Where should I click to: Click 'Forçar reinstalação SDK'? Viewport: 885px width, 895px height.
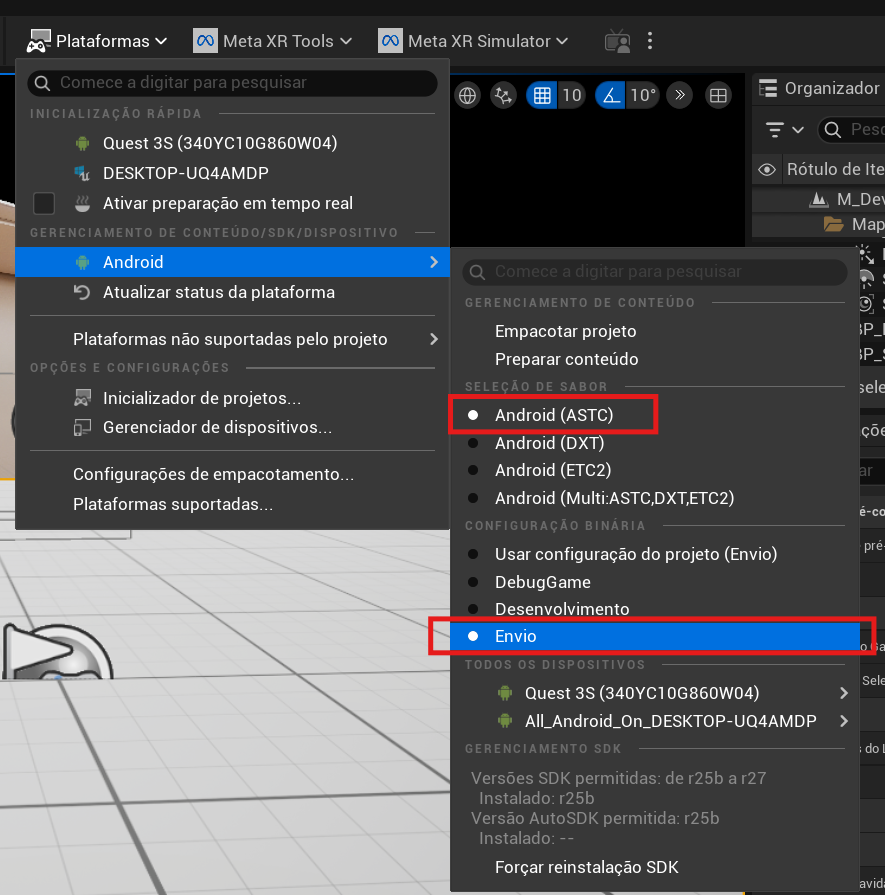[586, 867]
